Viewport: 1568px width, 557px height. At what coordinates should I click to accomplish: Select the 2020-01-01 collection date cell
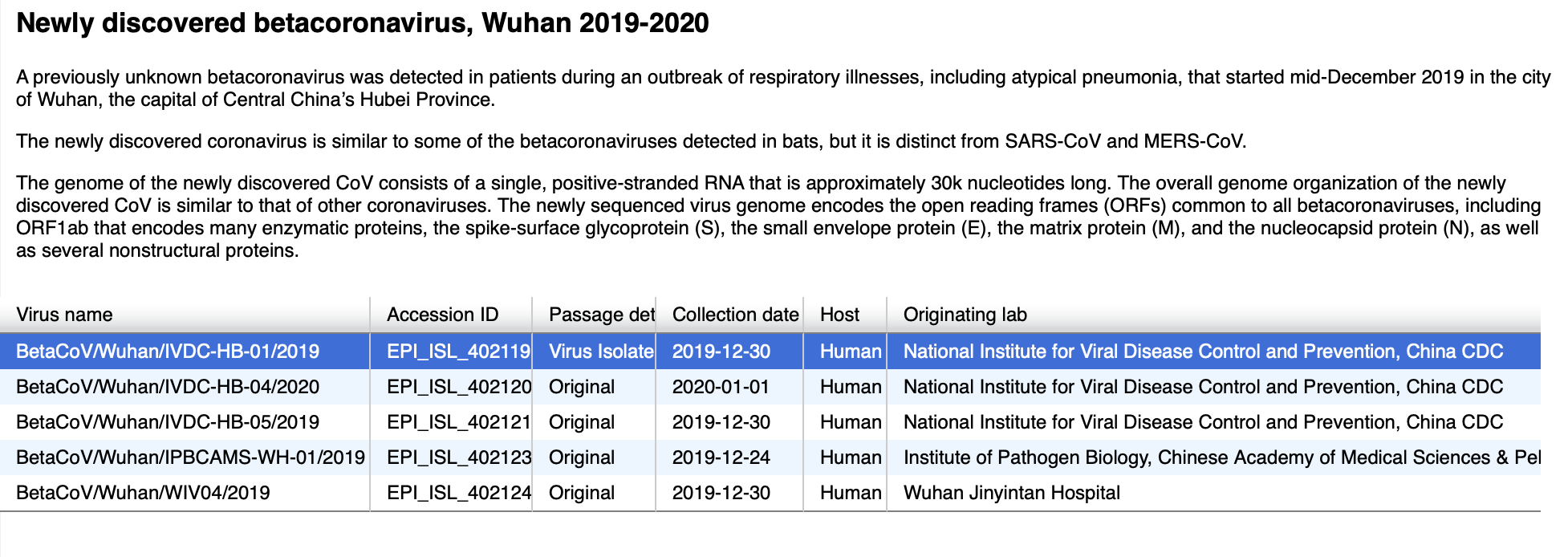pyautogui.click(x=721, y=387)
